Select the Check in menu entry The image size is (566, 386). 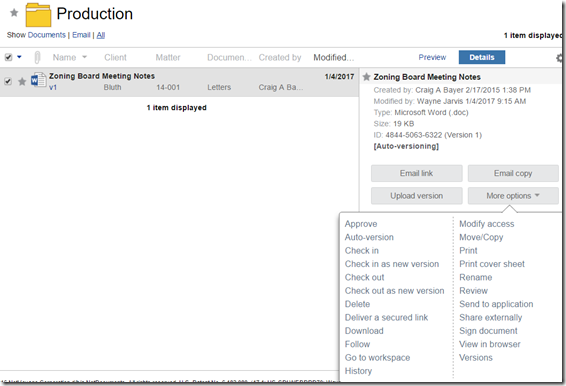[x=362, y=251]
